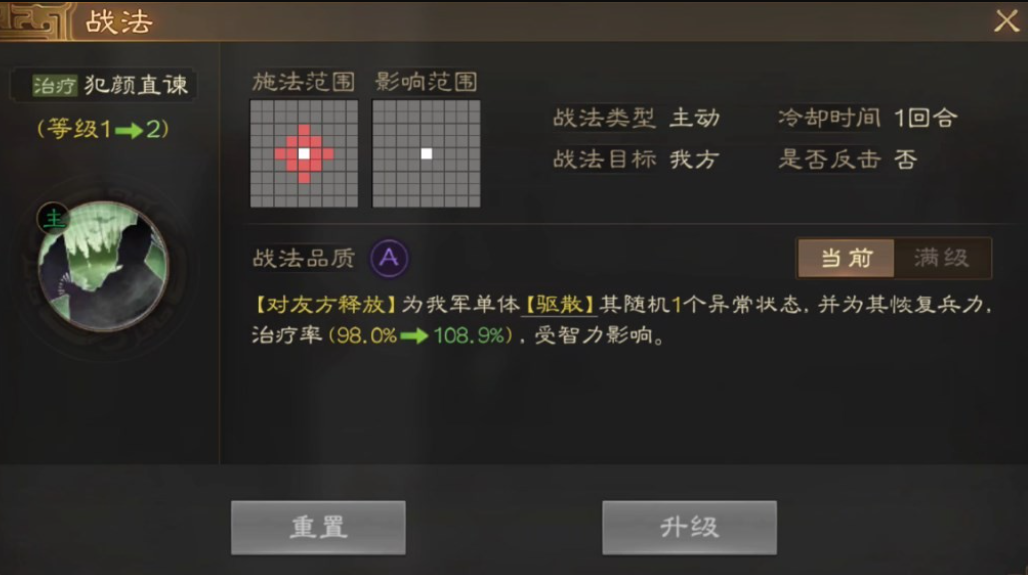The width and height of the screenshot is (1028, 575).
Task: Click the 重置 button
Action: click(318, 527)
